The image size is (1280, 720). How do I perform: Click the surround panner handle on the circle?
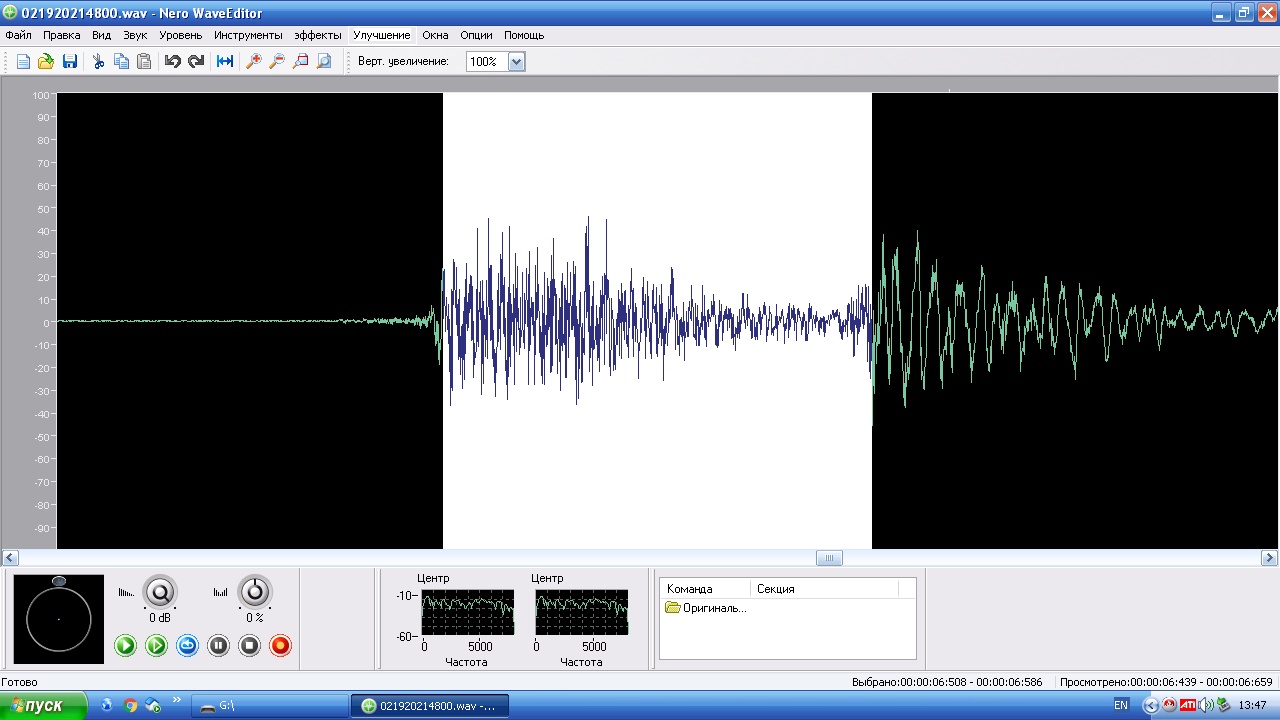click(x=59, y=581)
